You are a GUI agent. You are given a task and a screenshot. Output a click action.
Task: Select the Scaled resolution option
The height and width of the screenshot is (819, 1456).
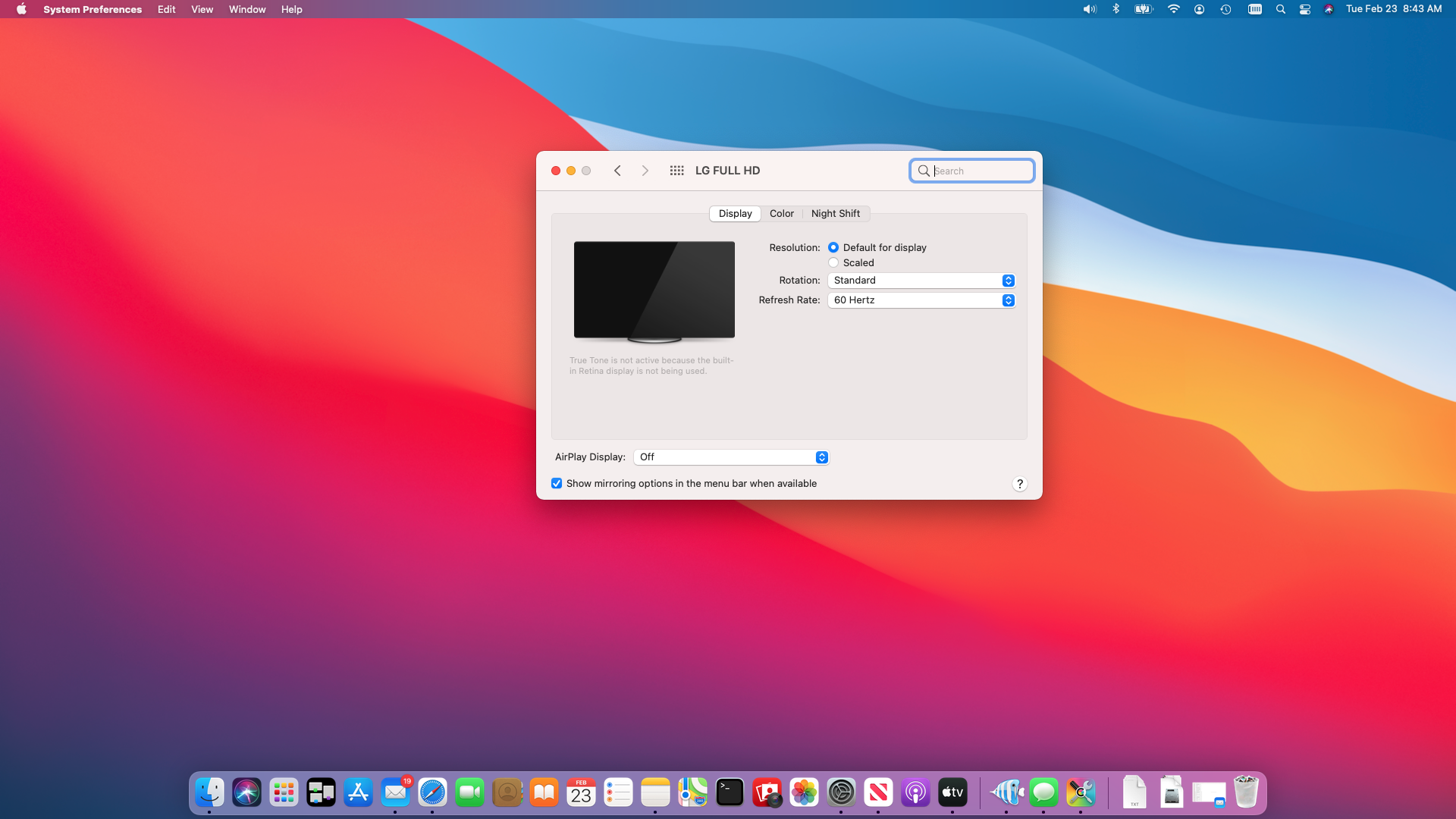pyautogui.click(x=833, y=262)
